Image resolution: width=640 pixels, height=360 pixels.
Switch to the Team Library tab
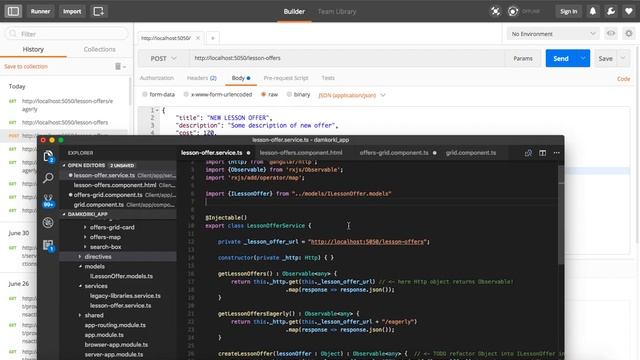(337, 11)
